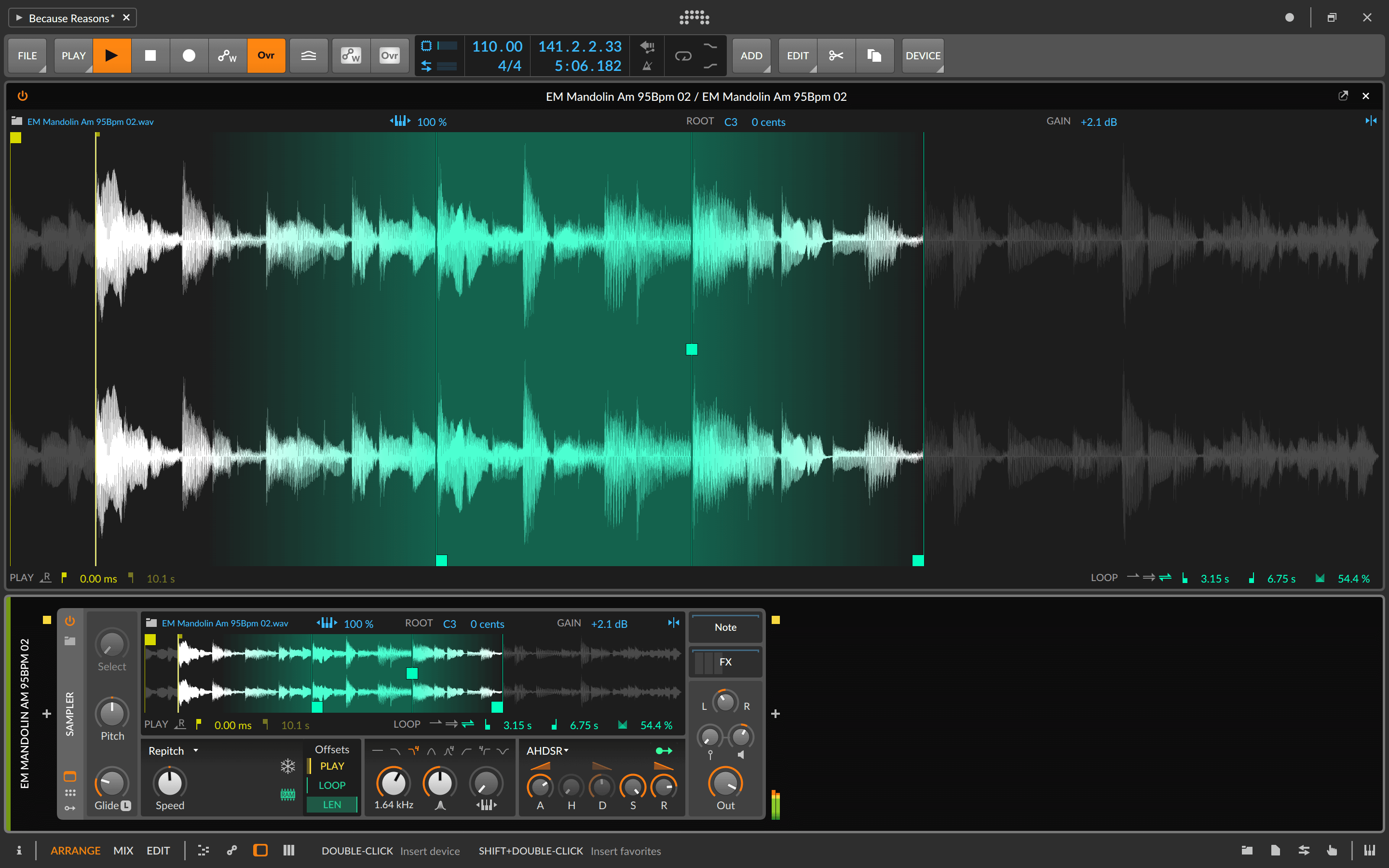This screenshot has width=1389, height=868.
Task: Switch to the MIX view
Action: (x=123, y=850)
